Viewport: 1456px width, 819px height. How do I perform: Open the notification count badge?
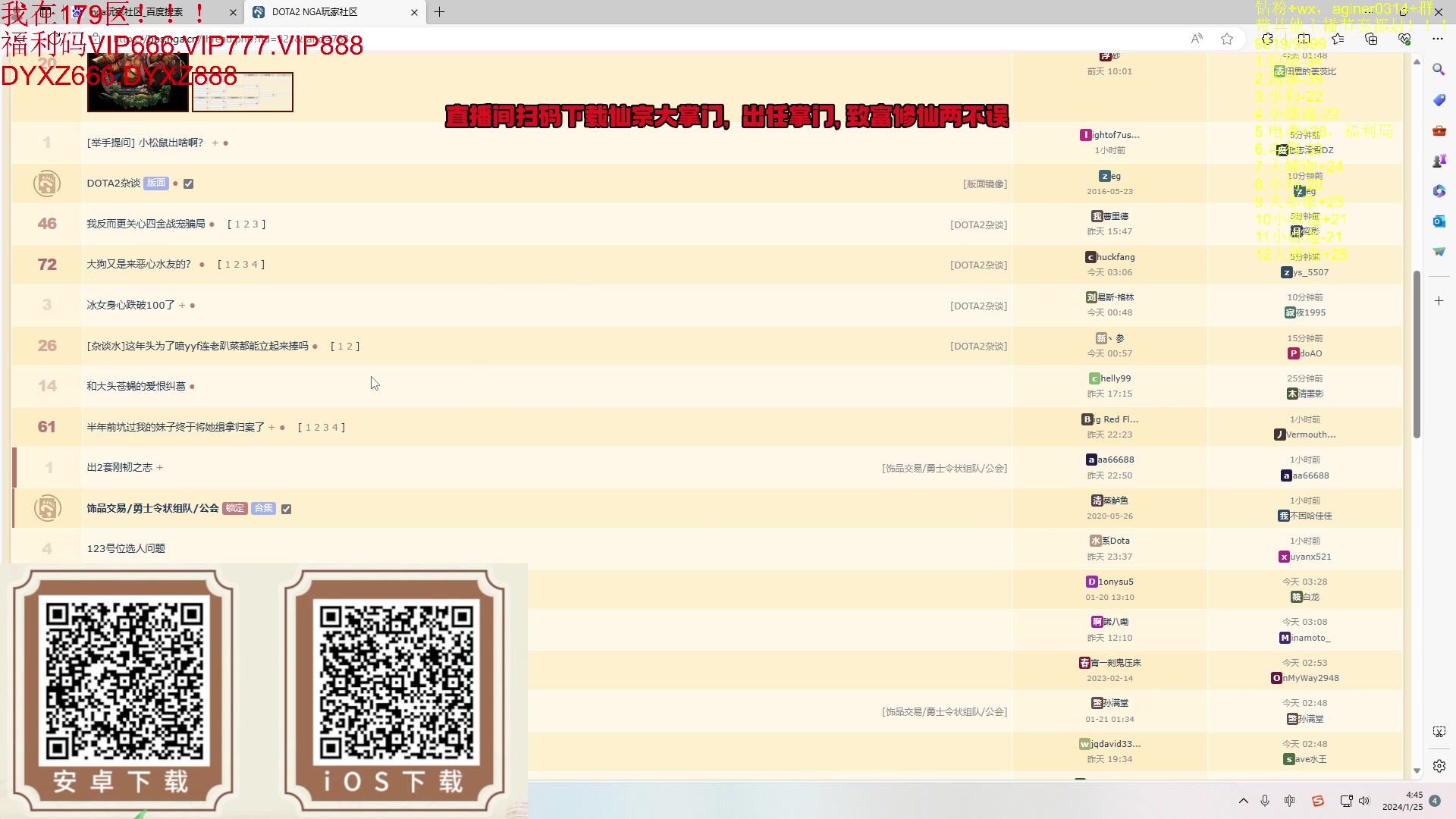point(1435,801)
